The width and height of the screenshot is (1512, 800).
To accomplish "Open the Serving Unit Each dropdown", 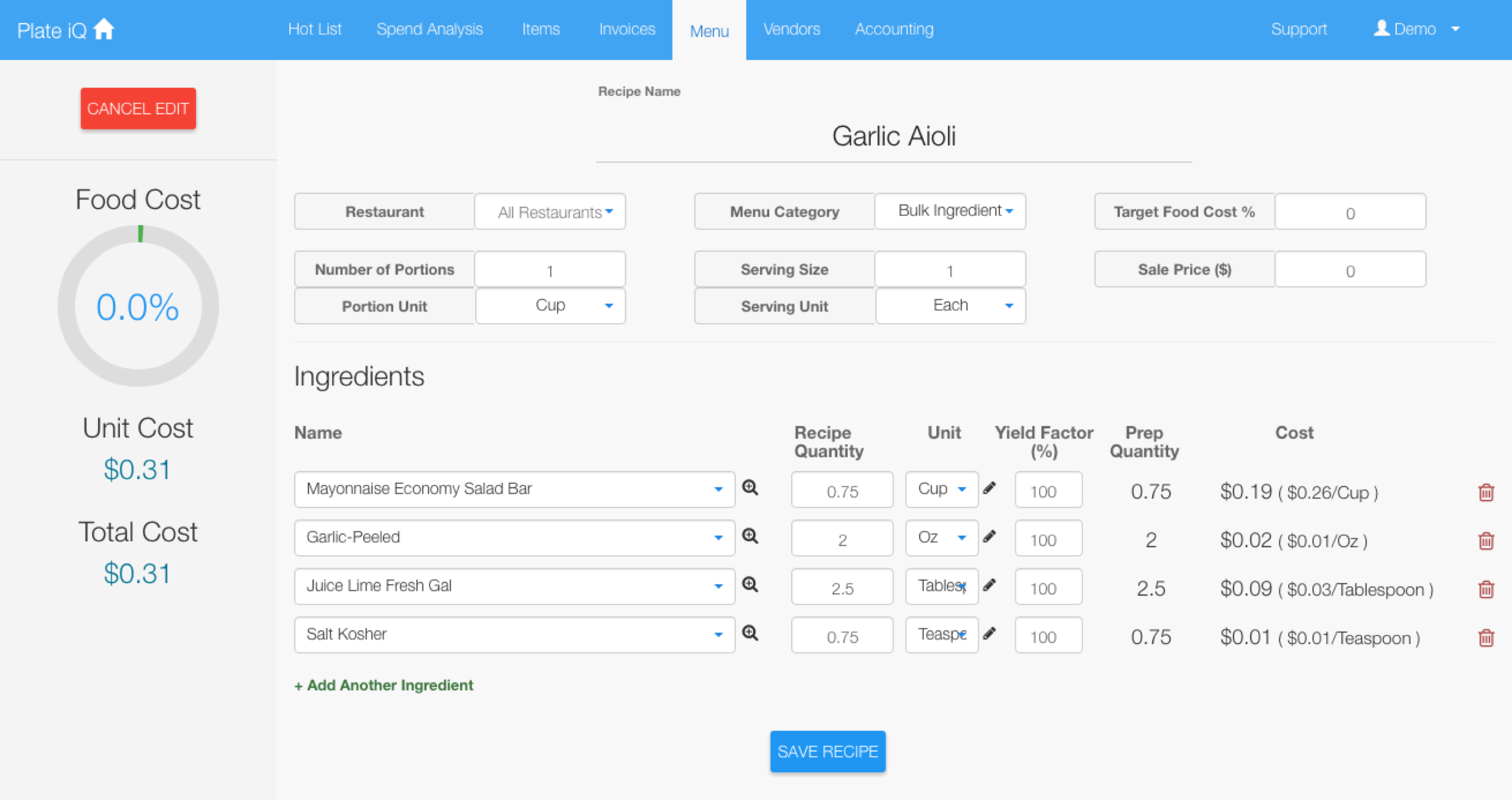I will pyautogui.click(x=950, y=306).
